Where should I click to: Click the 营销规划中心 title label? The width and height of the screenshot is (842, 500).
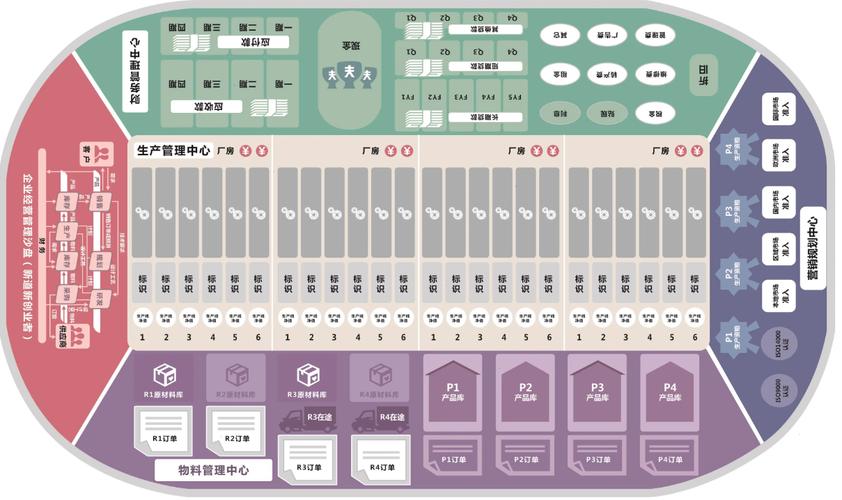(x=812, y=248)
